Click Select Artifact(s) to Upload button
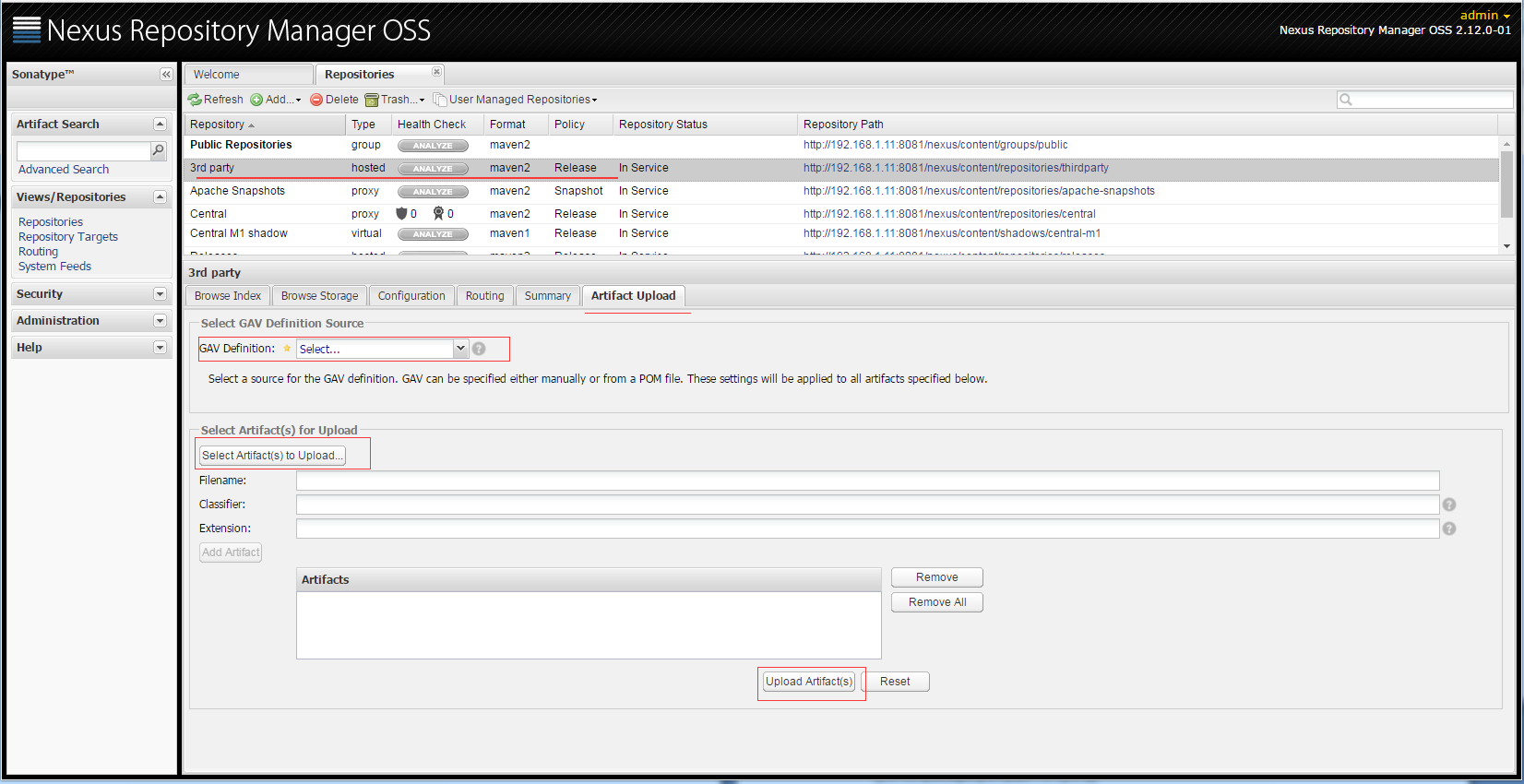The height and width of the screenshot is (784, 1524). [x=272, y=456]
